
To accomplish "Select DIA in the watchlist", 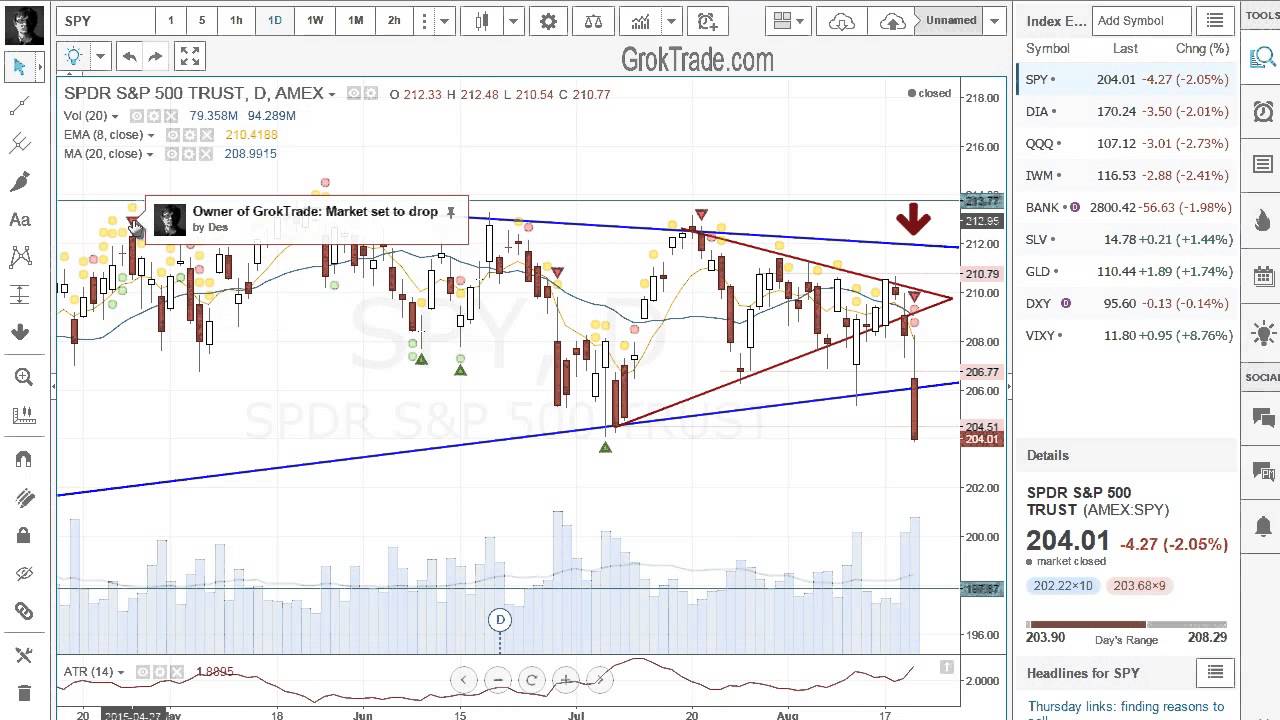I will (x=1128, y=111).
